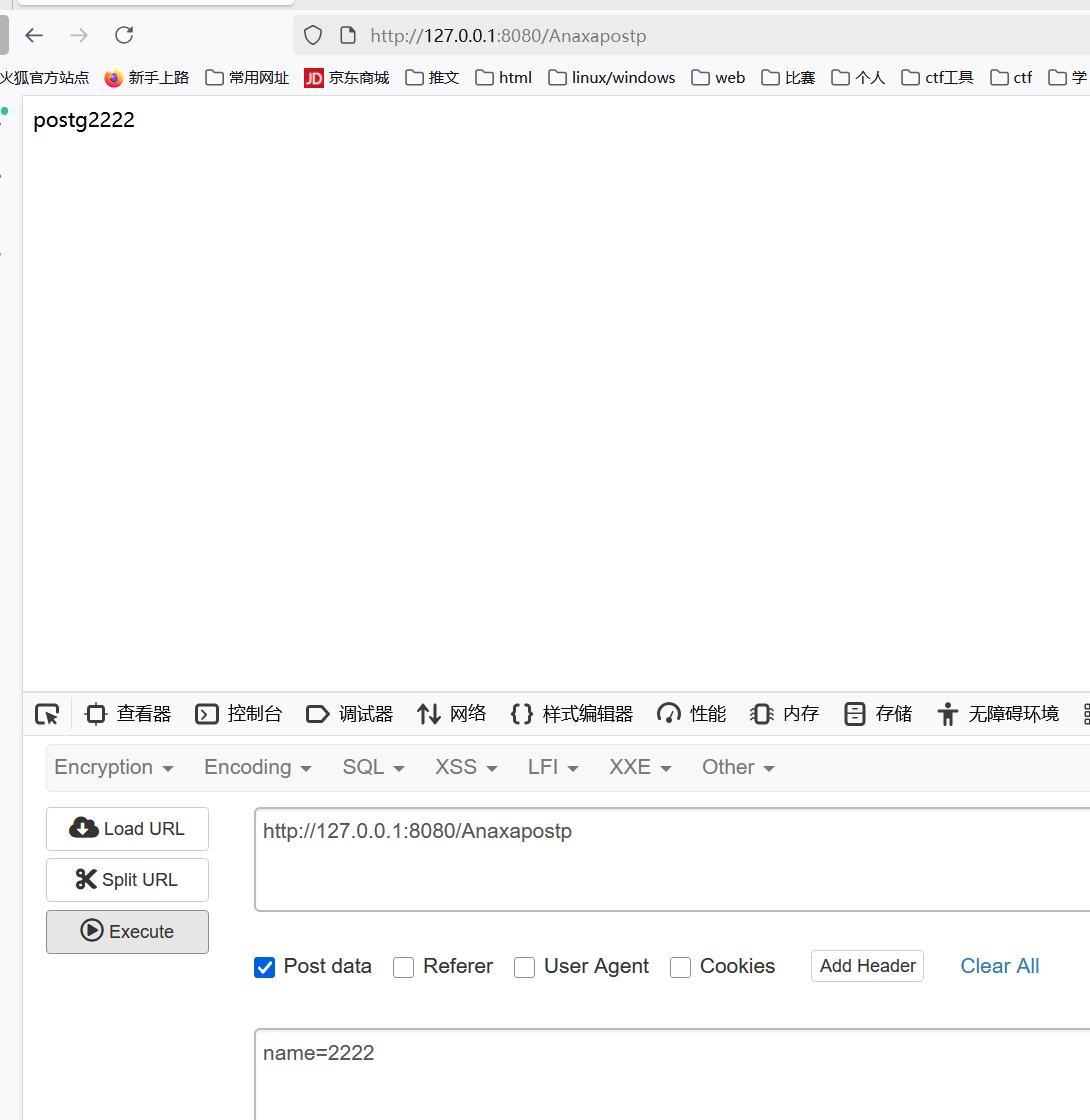Expand the SQL dropdown
The width and height of the screenshot is (1090, 1120).
tap(374, 767)
